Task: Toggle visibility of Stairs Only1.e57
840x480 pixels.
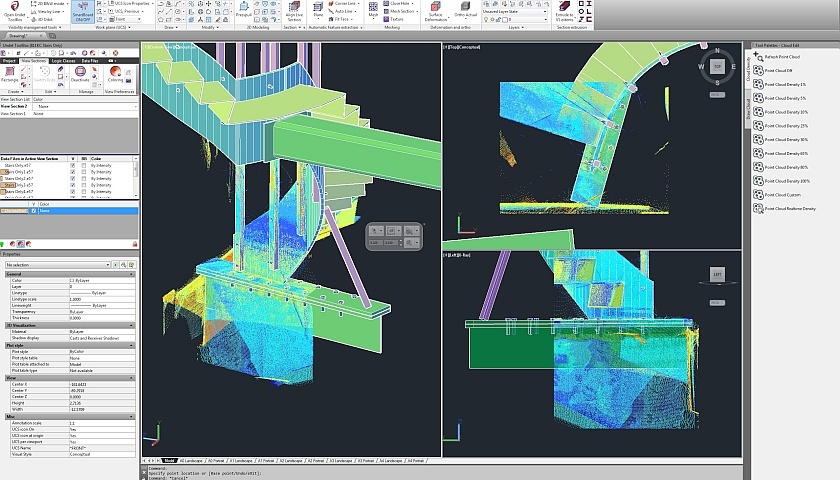Action: [x=73, y=172]
